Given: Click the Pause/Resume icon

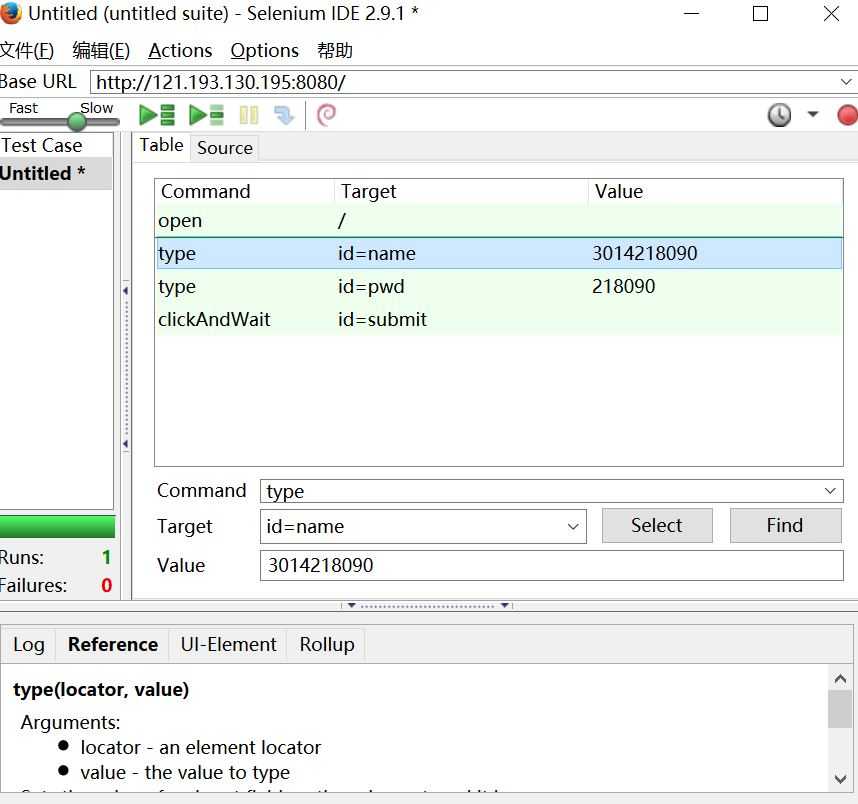Looking at the screenshot, I should pos(249,115).
